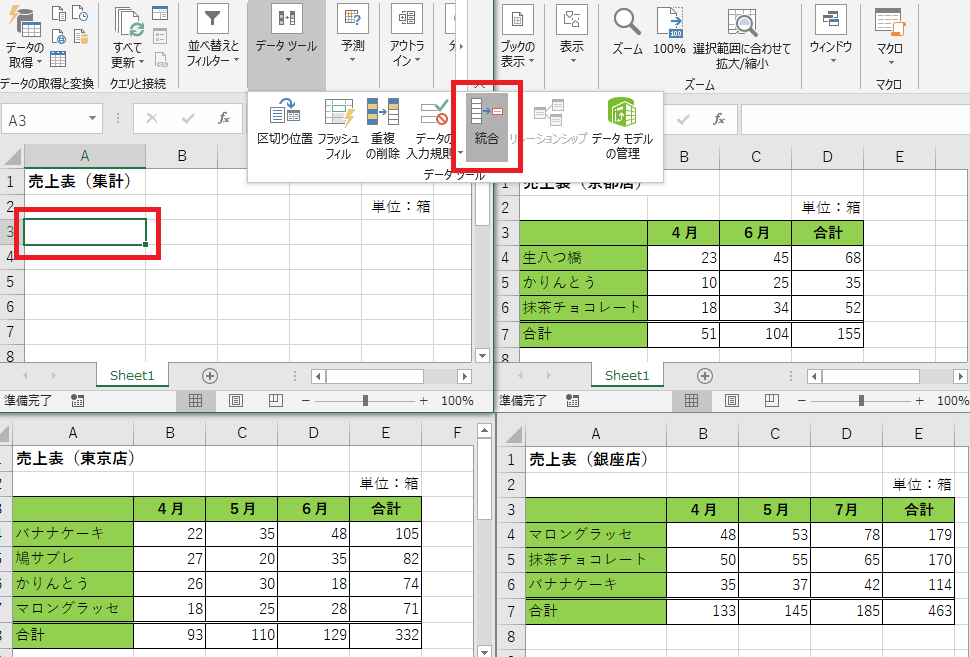Click the From Table/Range grid icon
The height and width of the screenshot is (657, 970).
58,59
